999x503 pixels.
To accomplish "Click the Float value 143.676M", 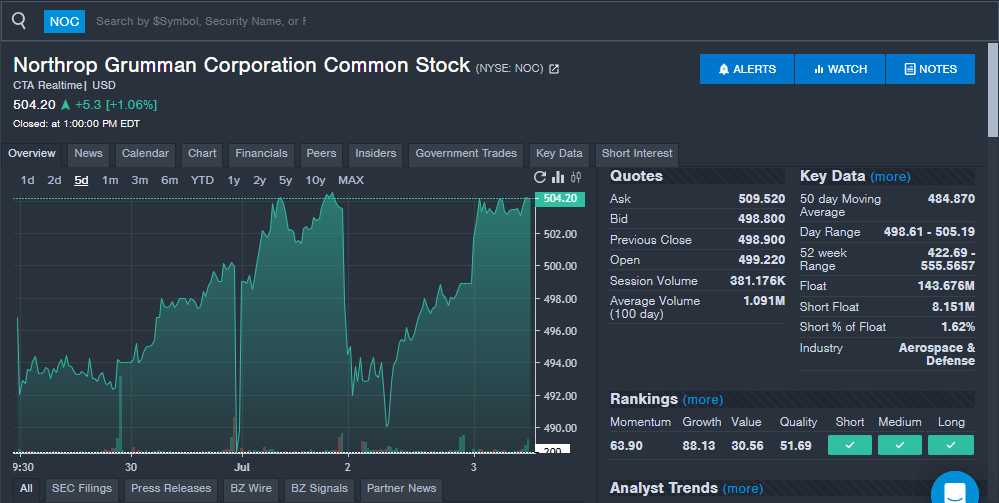I will [946, 286].
